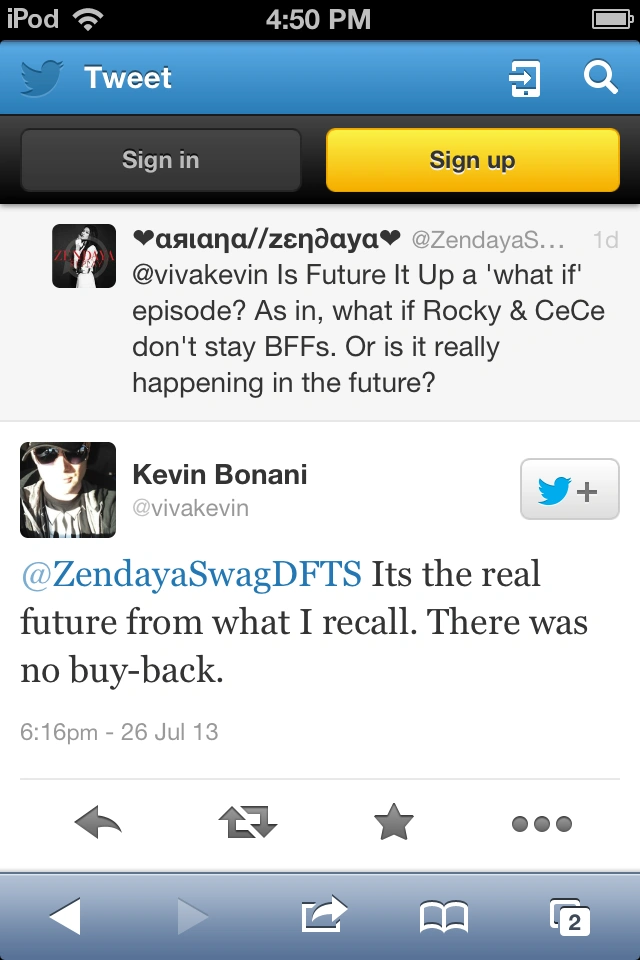Follow Kevin Bonani with bird-plus button
The height and width of the screenshot is (960, 640).
coord(569,490)
